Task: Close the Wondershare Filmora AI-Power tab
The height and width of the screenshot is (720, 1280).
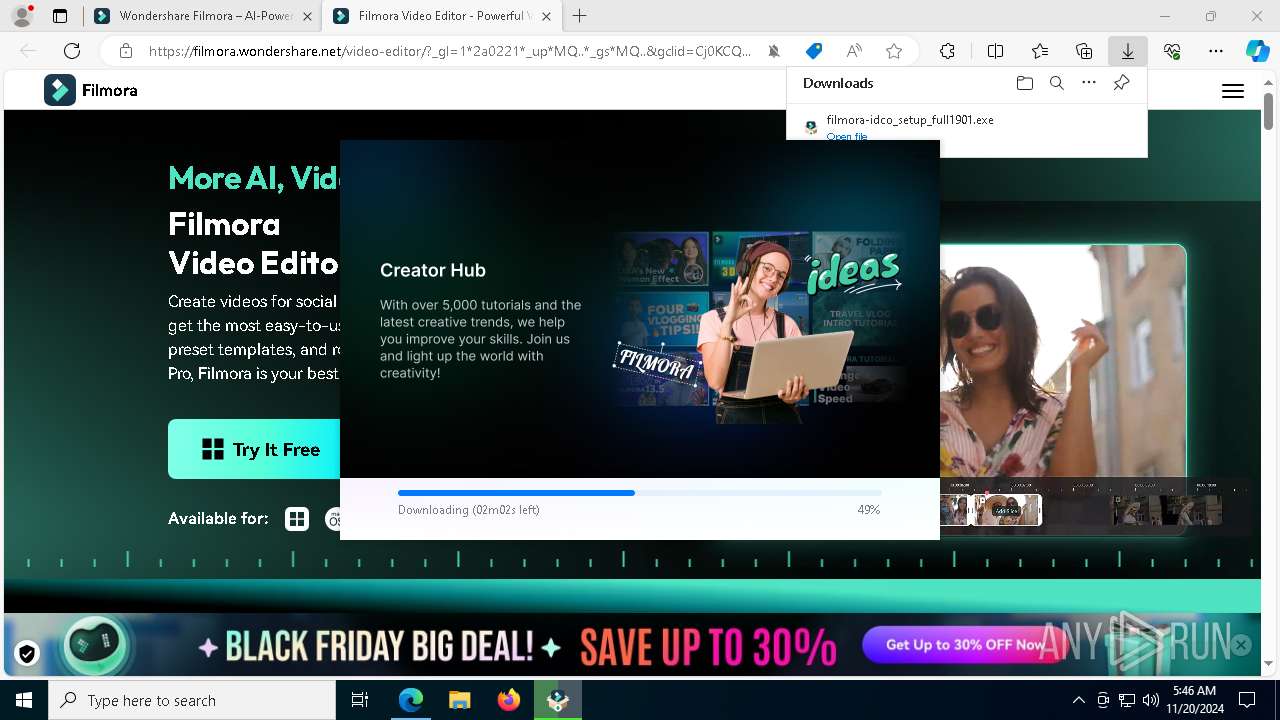Action: pyautogui.click(x=307, y=16)
